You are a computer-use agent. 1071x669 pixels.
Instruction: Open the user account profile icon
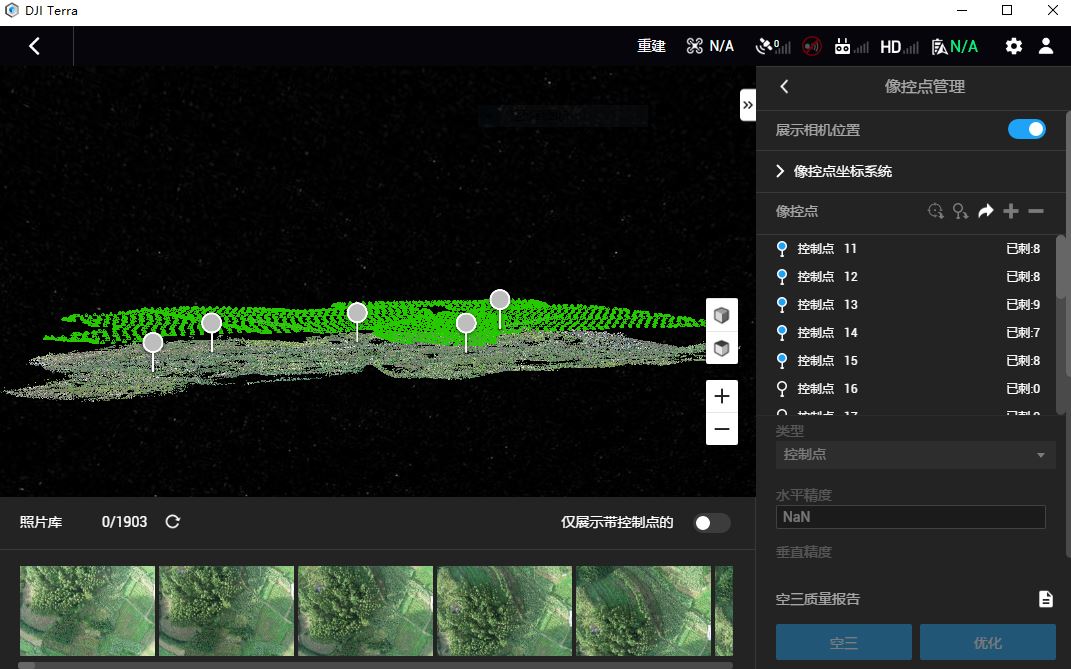[1046, 46]
